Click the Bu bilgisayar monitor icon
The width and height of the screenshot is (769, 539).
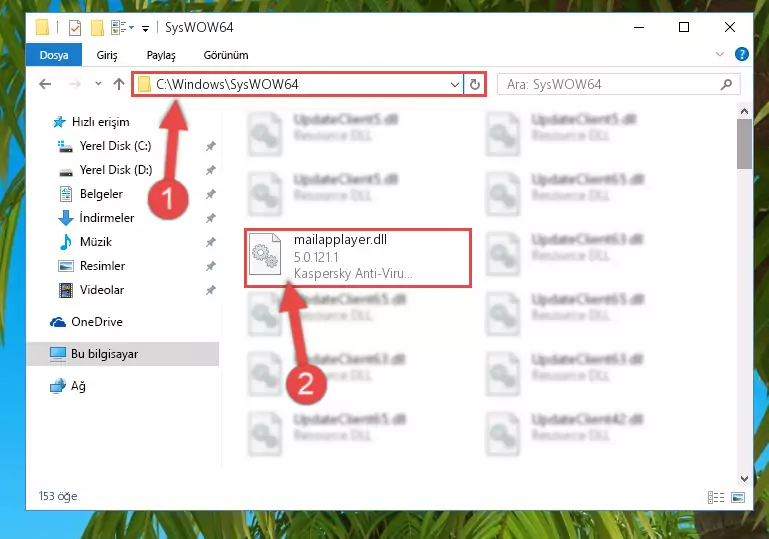point(58,354)
